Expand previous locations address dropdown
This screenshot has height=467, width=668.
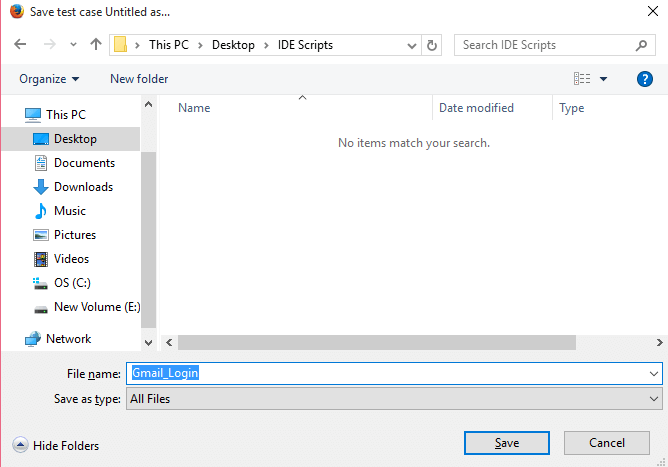(412, 45)
